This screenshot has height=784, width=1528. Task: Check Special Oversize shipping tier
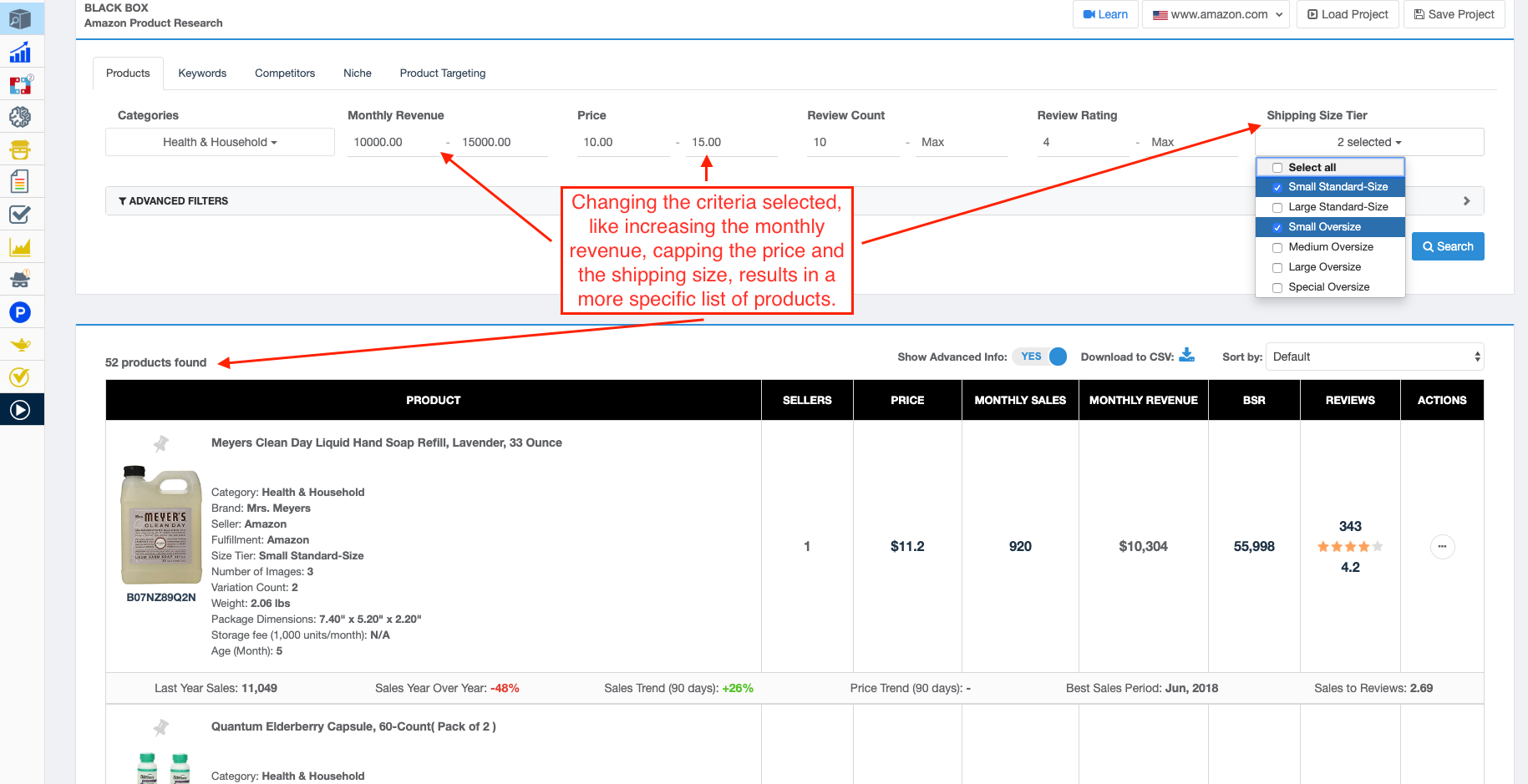[x=1277, y=287]
